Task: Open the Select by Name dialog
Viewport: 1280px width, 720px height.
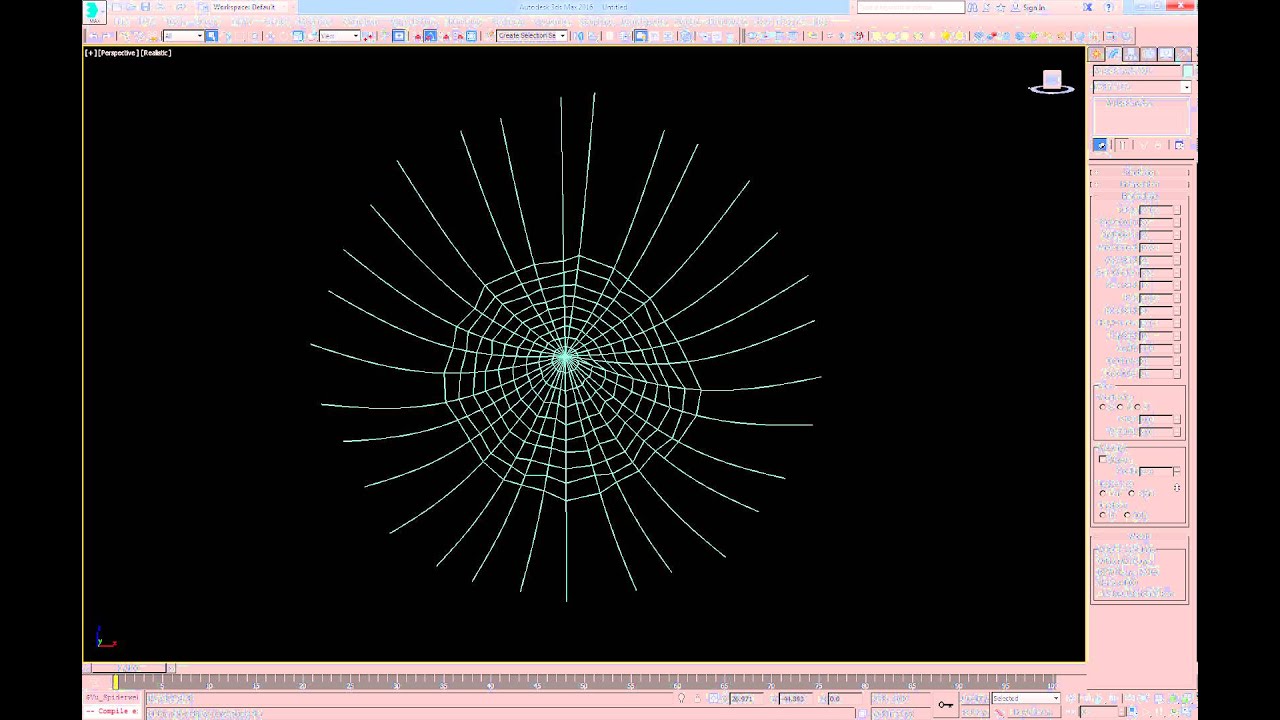Action: (227, 36)
